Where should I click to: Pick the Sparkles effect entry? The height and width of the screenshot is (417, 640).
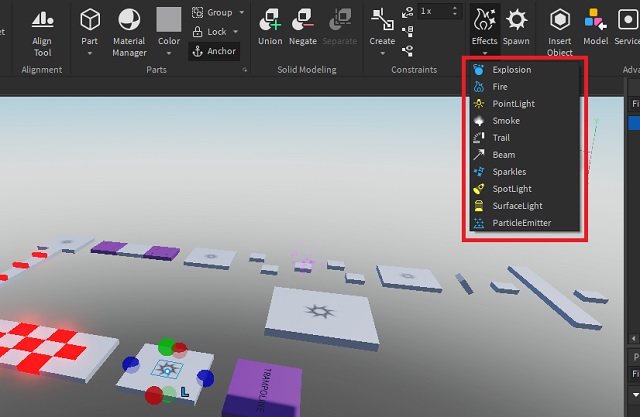(509, 172)
